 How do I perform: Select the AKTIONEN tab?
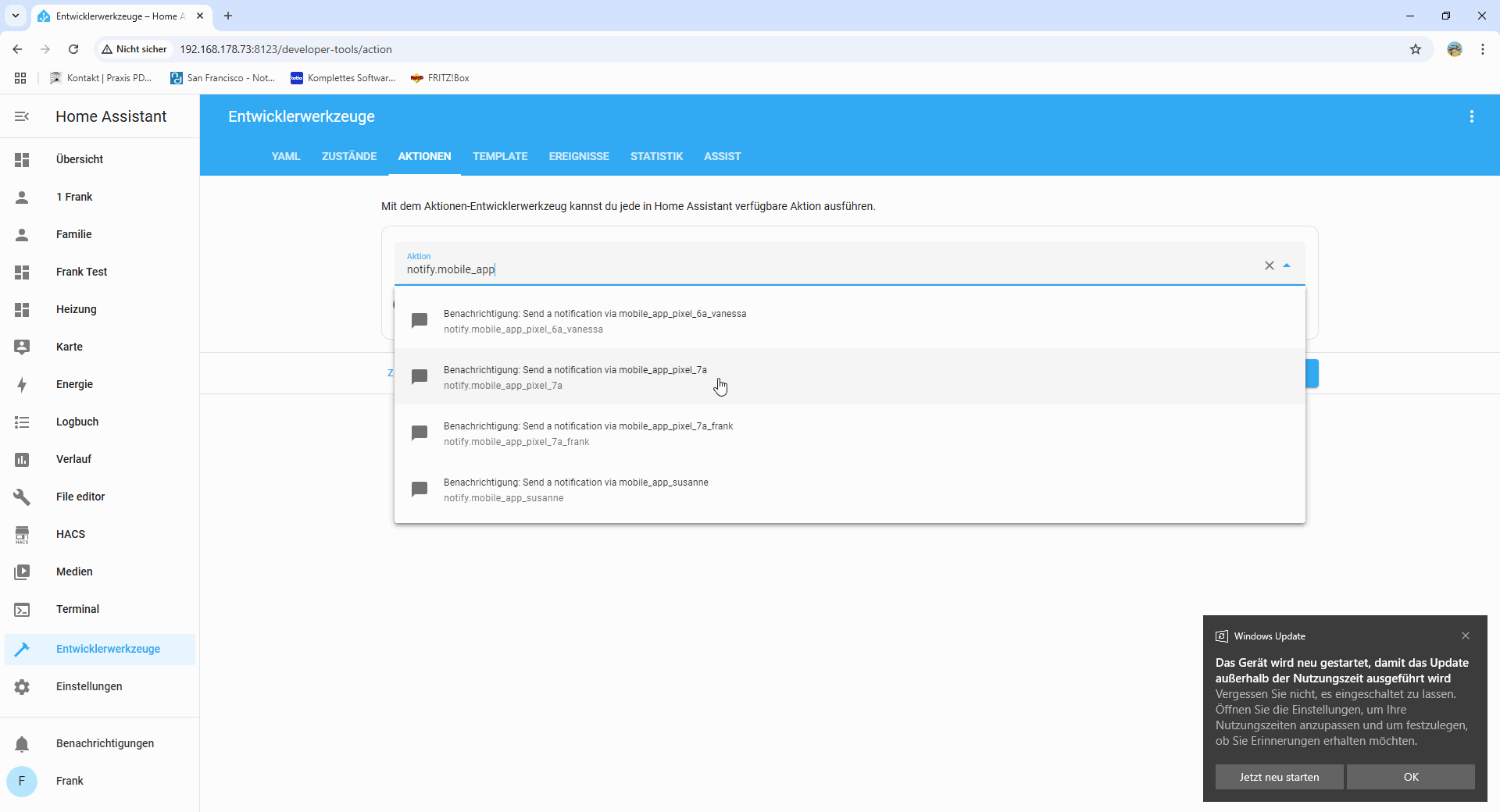[425, 156]
